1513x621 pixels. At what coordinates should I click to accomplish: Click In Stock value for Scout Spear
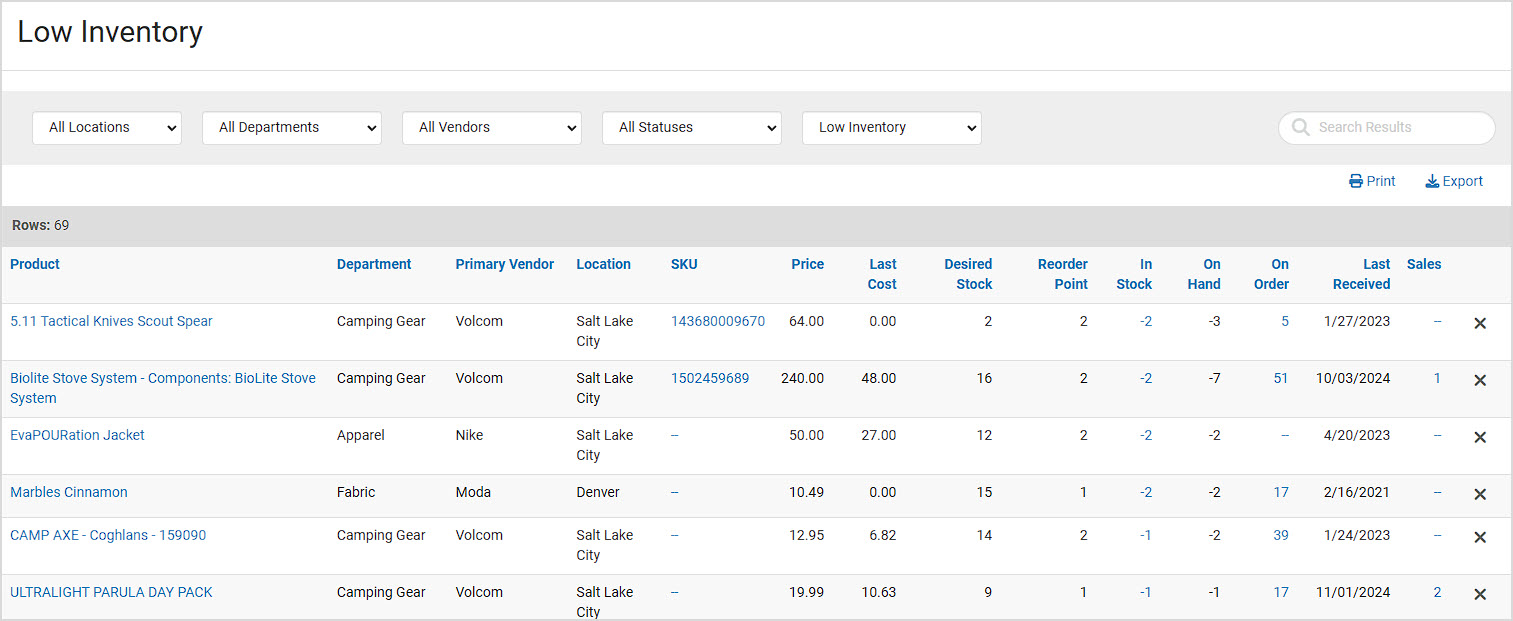point(1146,321)
